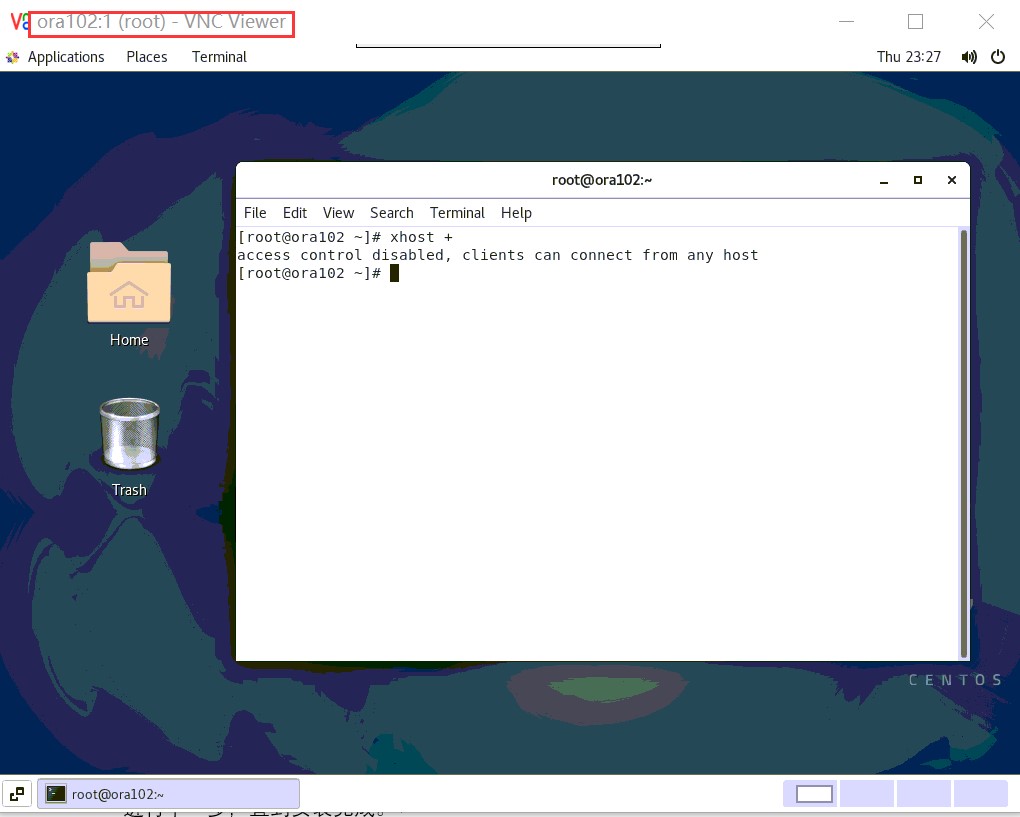Click the clock to open the calendar
Viewport: 1020px width, 817px height.
tap(909, 57)
